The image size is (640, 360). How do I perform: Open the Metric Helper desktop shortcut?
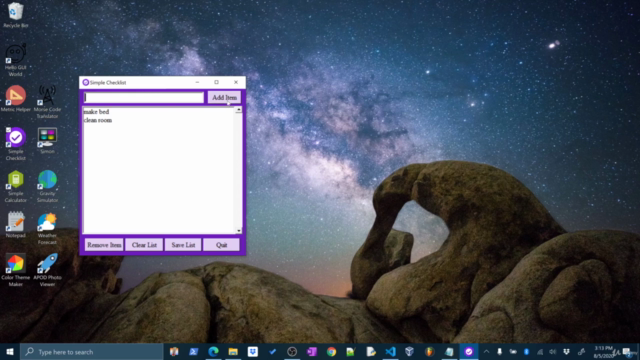pos(16,98)
